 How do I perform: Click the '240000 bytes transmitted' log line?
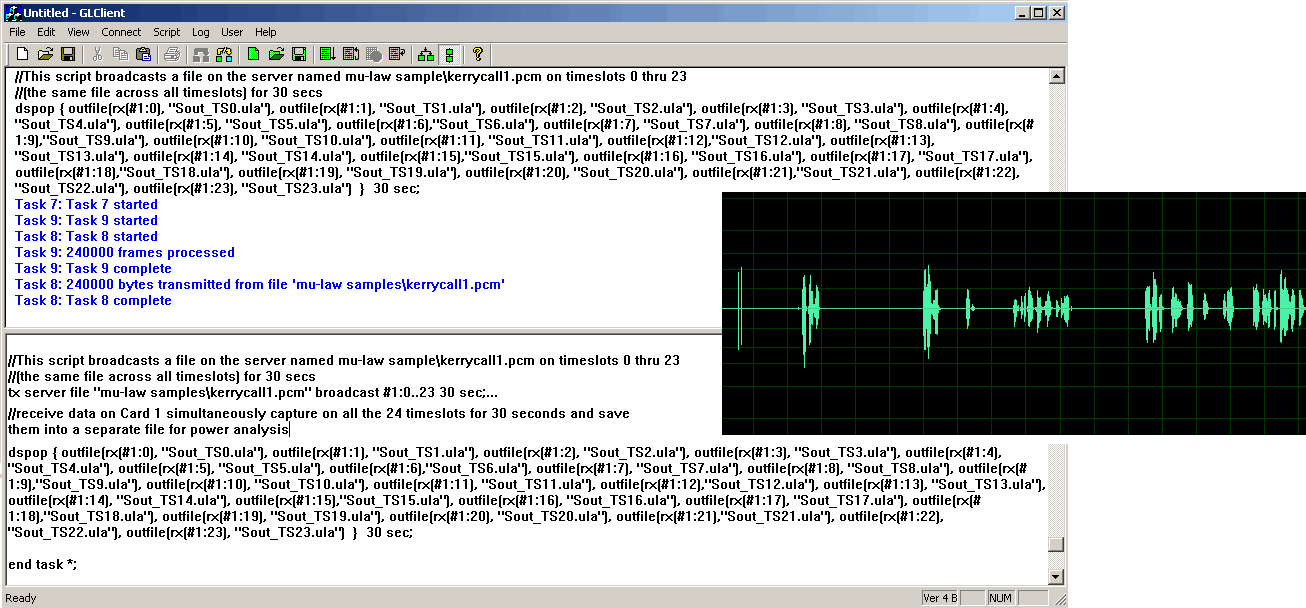260,285
